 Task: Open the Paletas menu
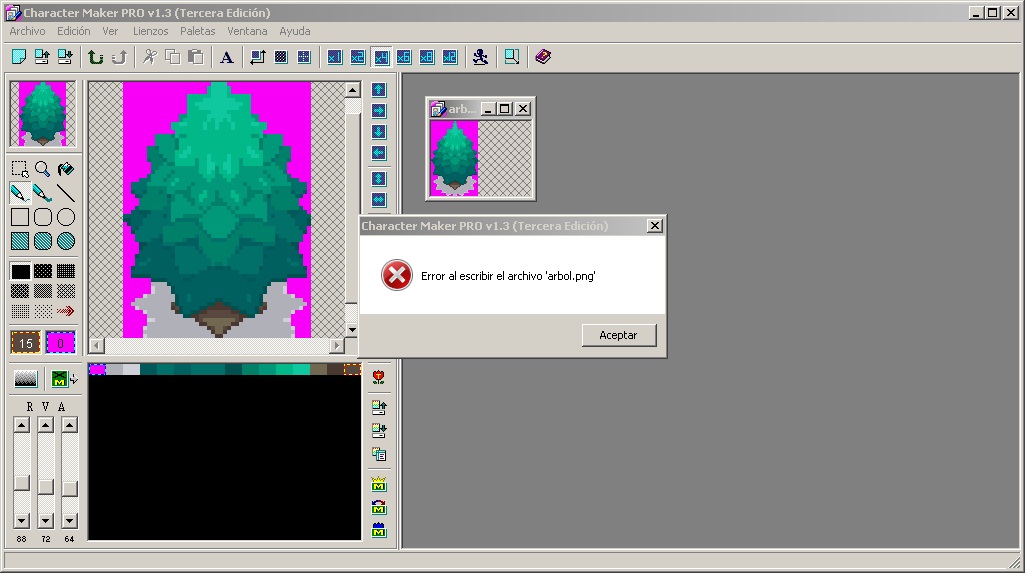click(x=197, y=31)
